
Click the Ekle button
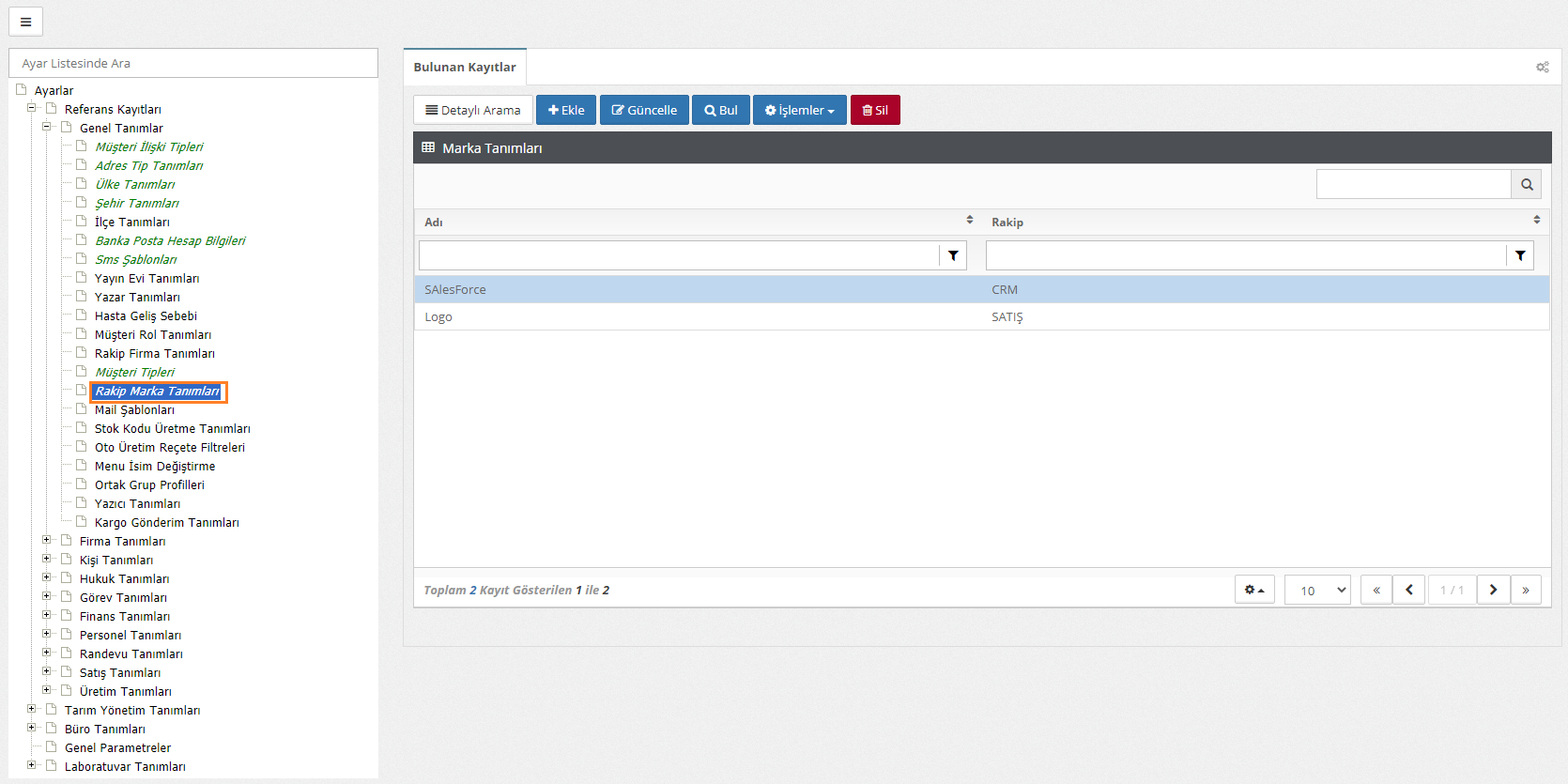[566, 110]
